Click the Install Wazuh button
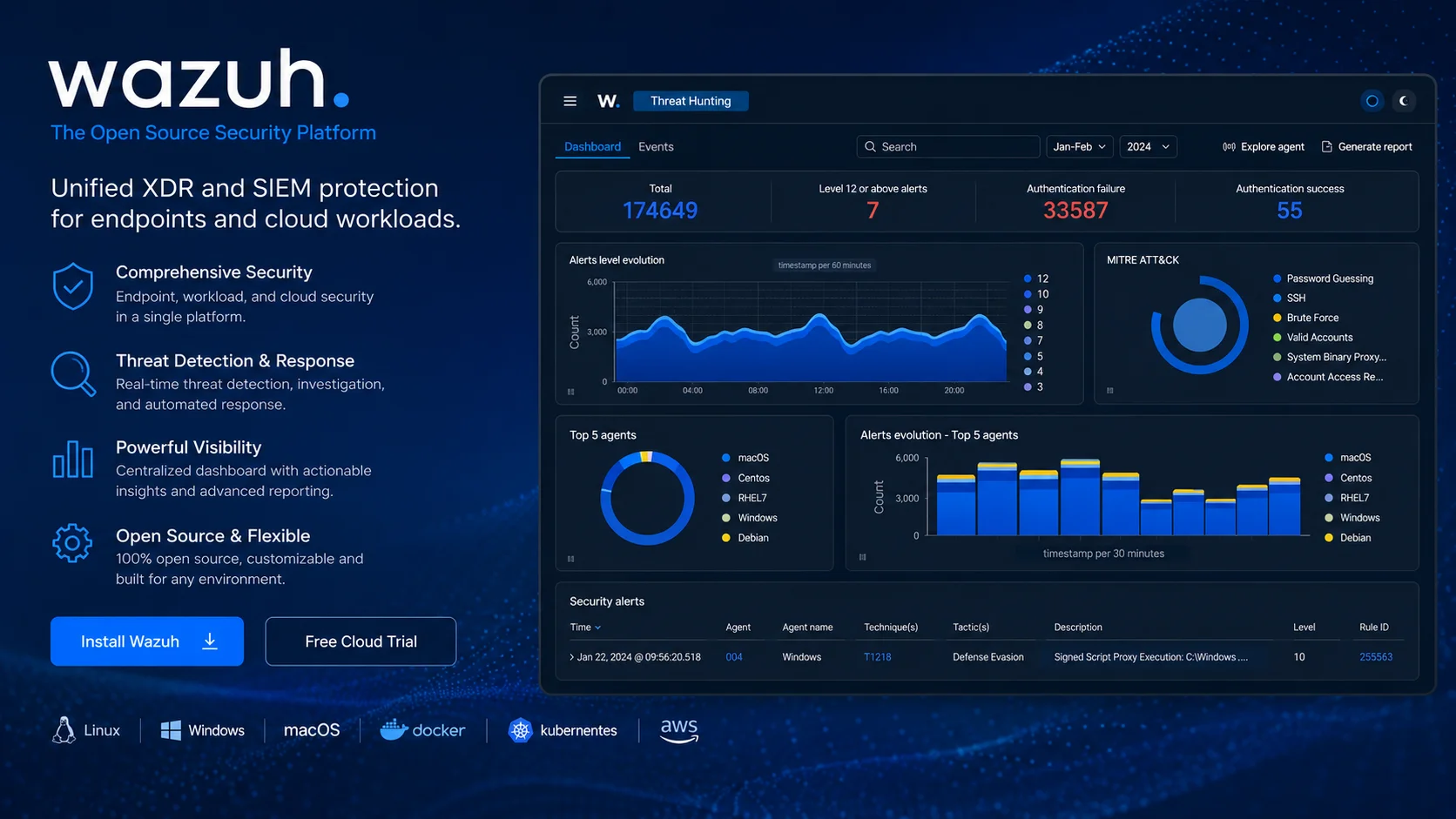The image size is (1456, 819). [147, 641]
